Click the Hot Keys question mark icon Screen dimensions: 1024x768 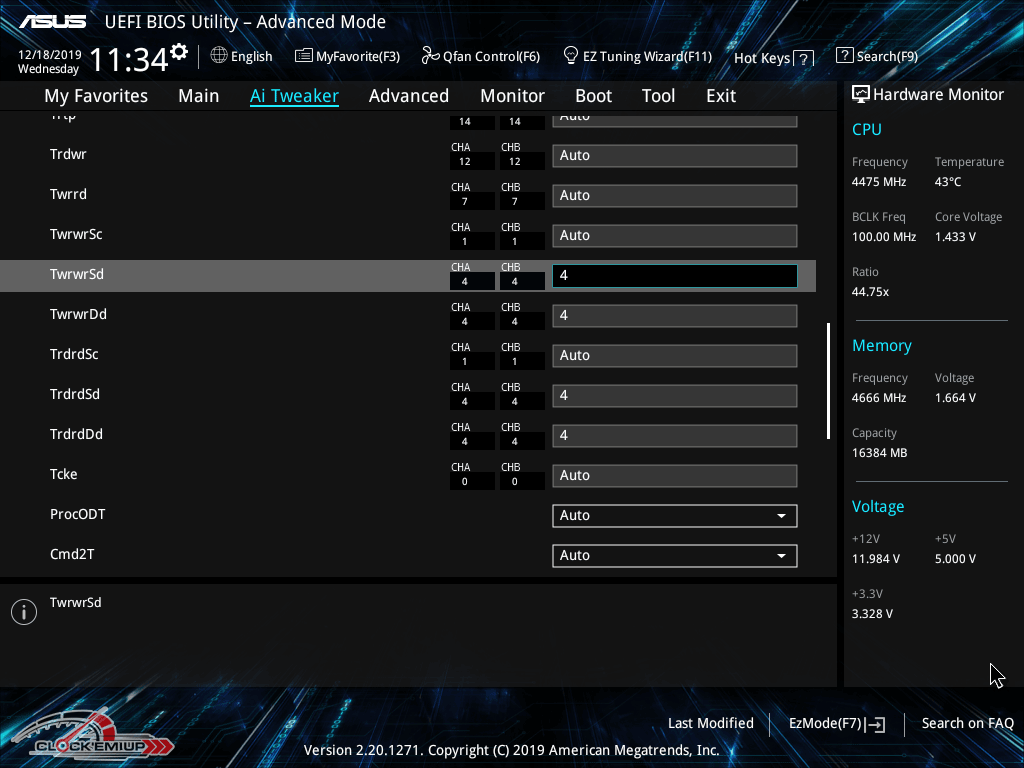[803, 59]
